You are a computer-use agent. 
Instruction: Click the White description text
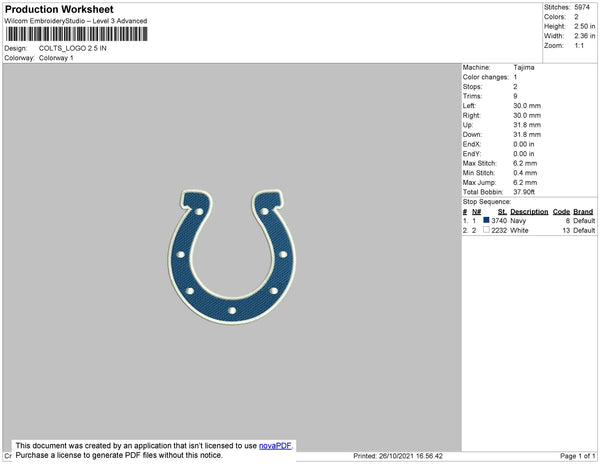point(519,230)
